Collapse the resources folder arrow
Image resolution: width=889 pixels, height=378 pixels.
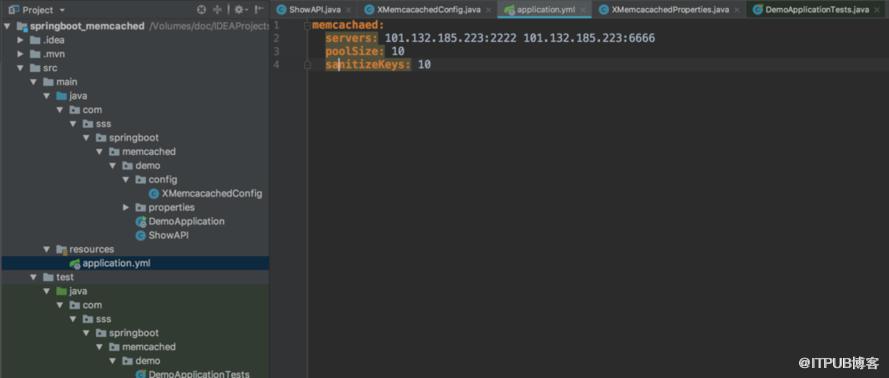pos(47,249)
